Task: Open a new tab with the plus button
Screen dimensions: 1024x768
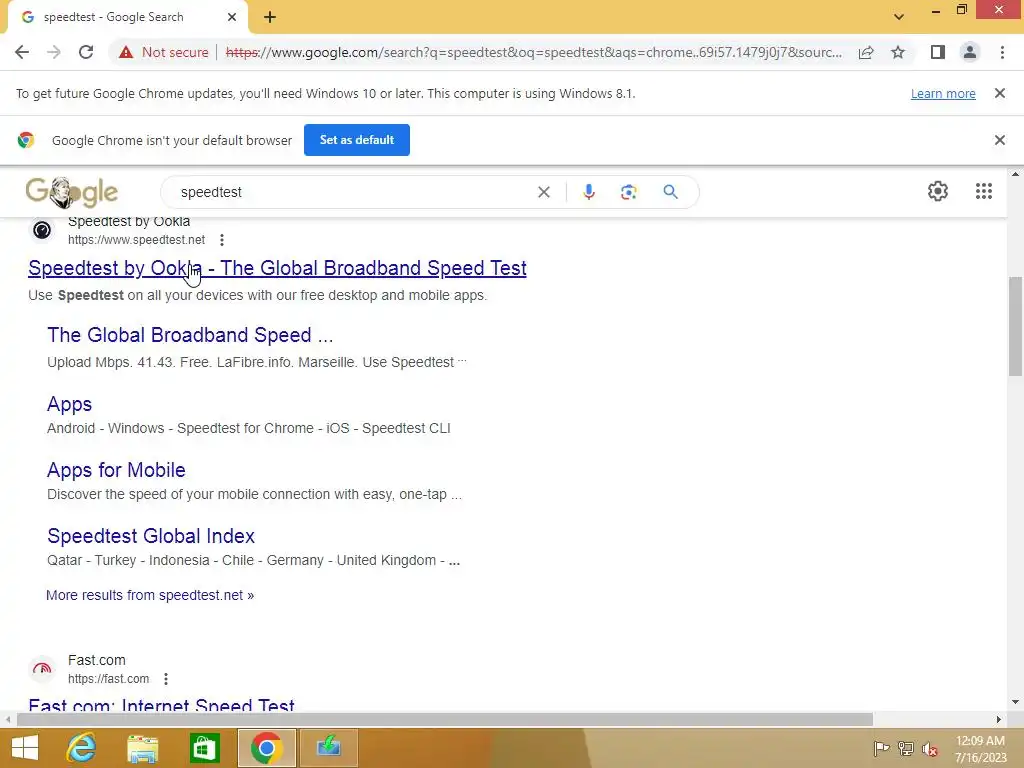Action: click(270, 17)
